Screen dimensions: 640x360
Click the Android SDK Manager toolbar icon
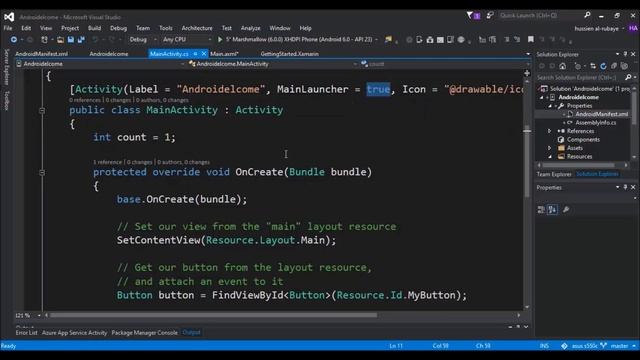coord(430,40)
